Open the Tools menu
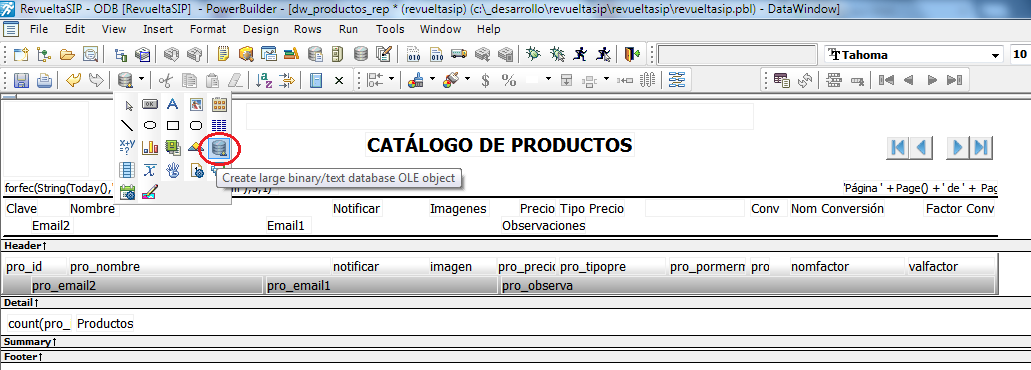This screenshot has width=1031, height=370. coord(391,29)
